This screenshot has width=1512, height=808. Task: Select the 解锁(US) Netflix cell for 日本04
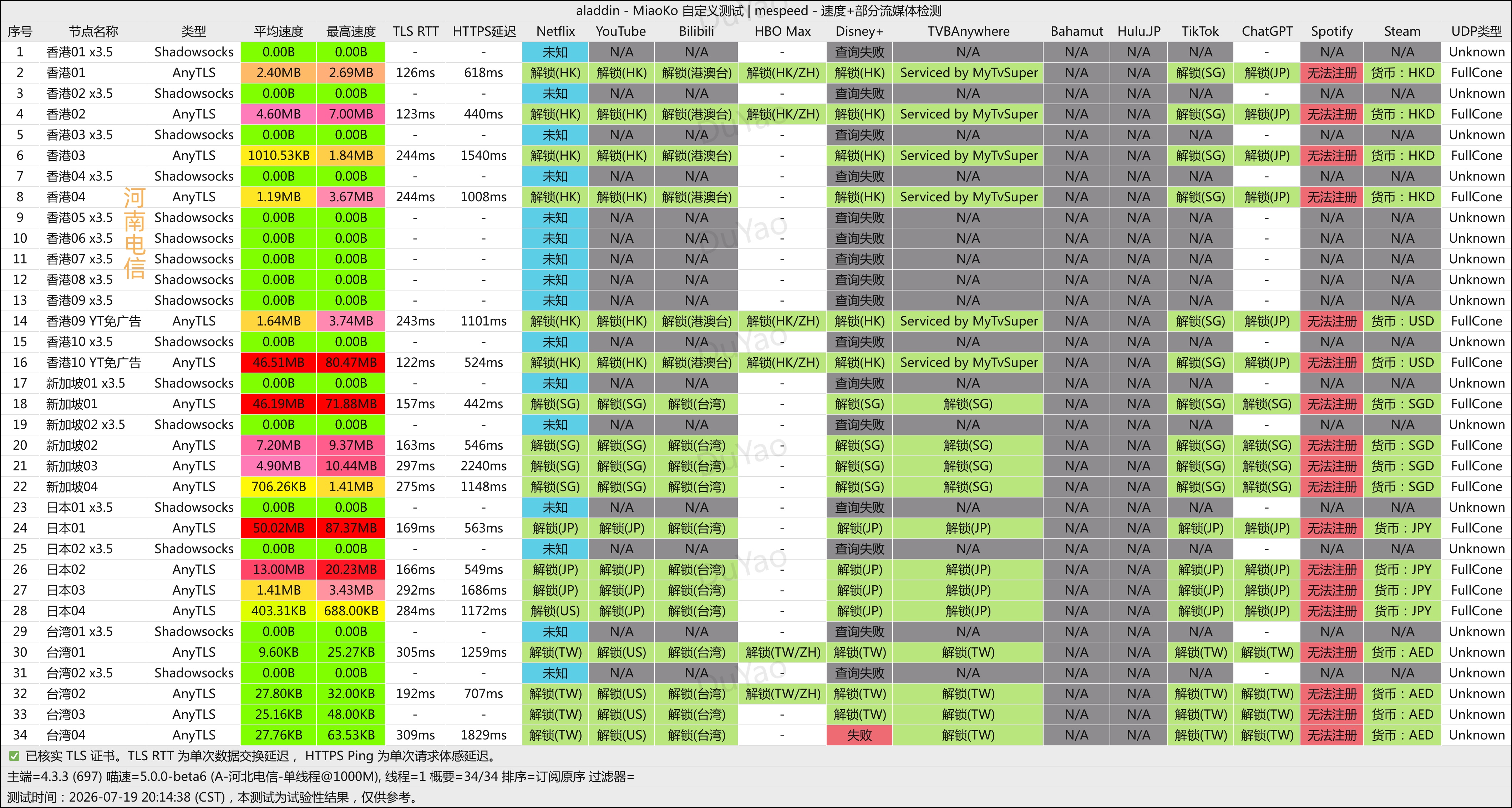(555, 611)
